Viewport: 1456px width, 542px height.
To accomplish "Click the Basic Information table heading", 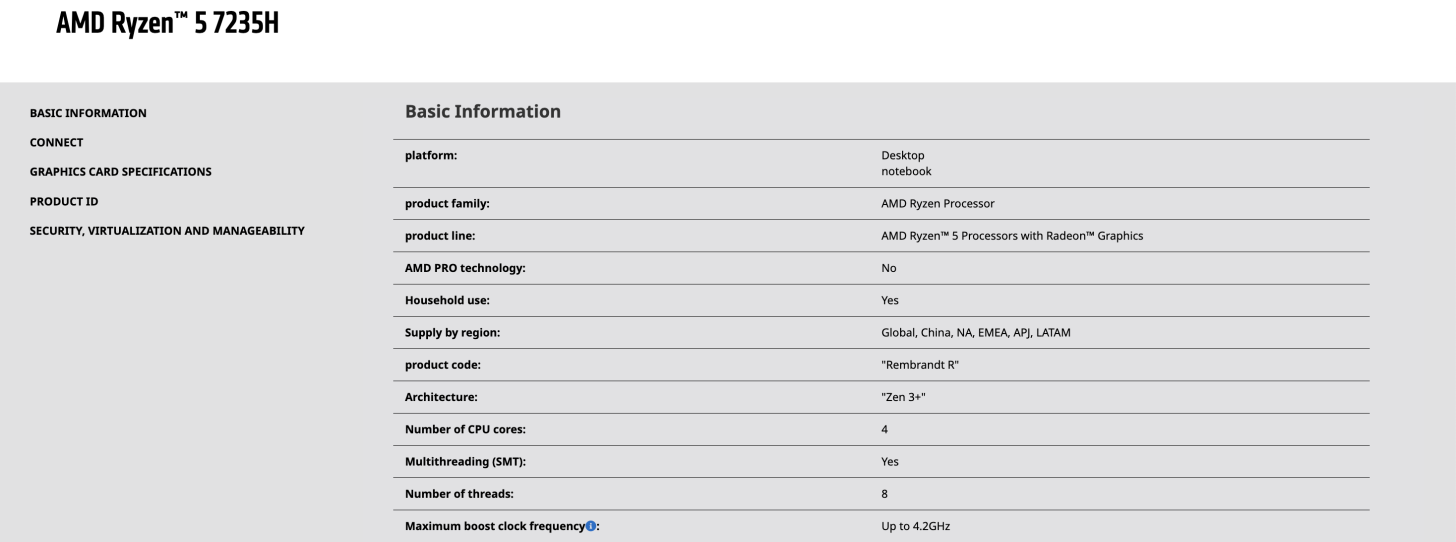I will point(482,112).
